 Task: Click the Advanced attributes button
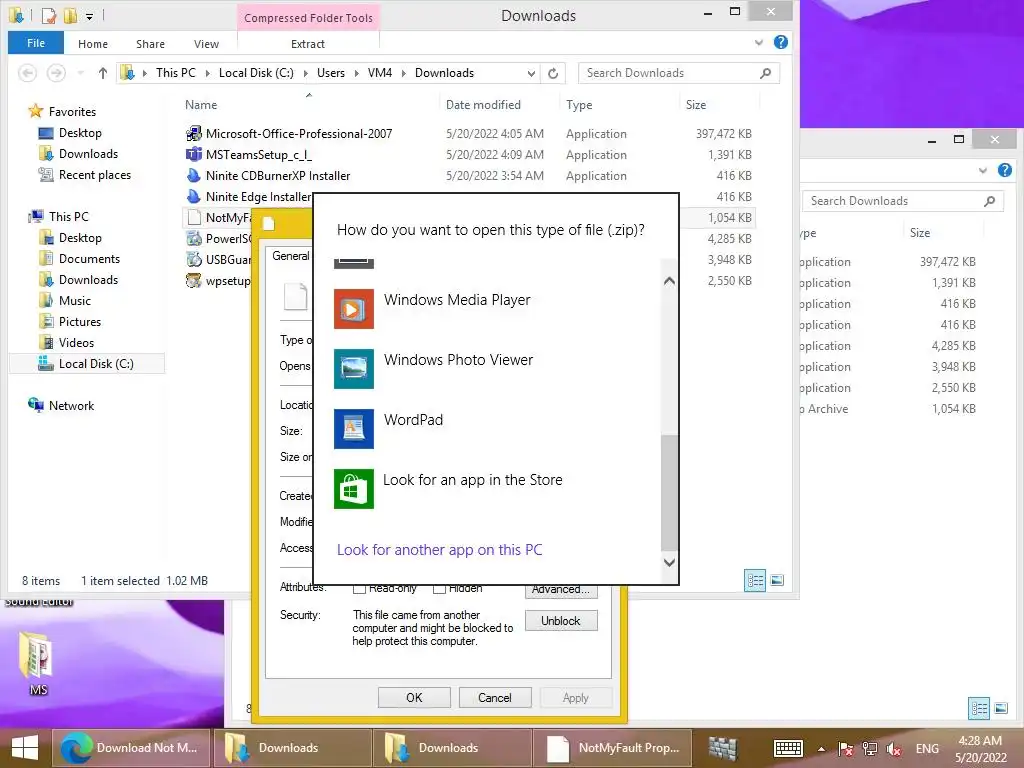561,591
